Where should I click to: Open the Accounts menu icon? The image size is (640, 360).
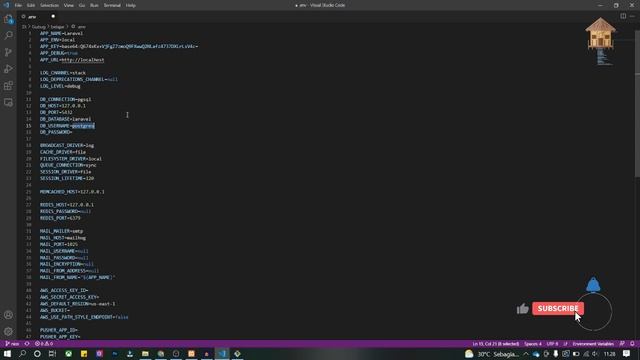pyautogui.click(x=8, y=315)
